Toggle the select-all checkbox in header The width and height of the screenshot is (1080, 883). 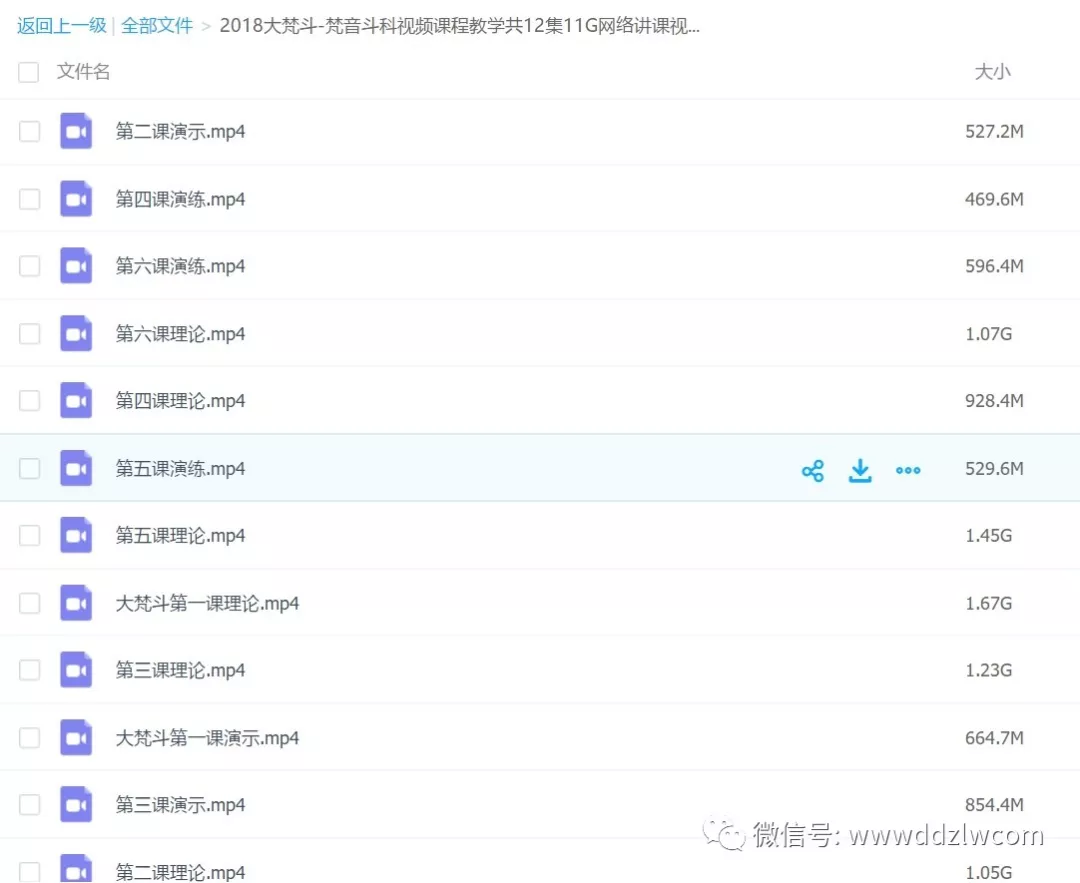(29, 72)
